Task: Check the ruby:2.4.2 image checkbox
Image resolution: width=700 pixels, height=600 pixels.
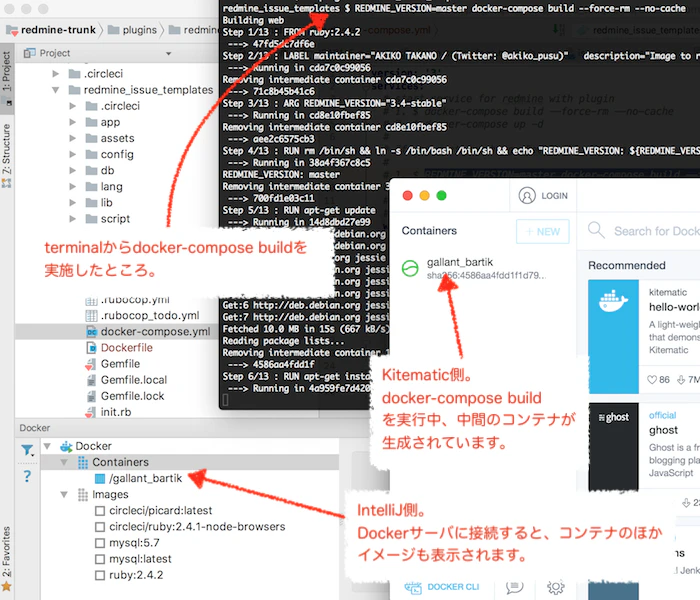Action: click(x=100, y=575)
